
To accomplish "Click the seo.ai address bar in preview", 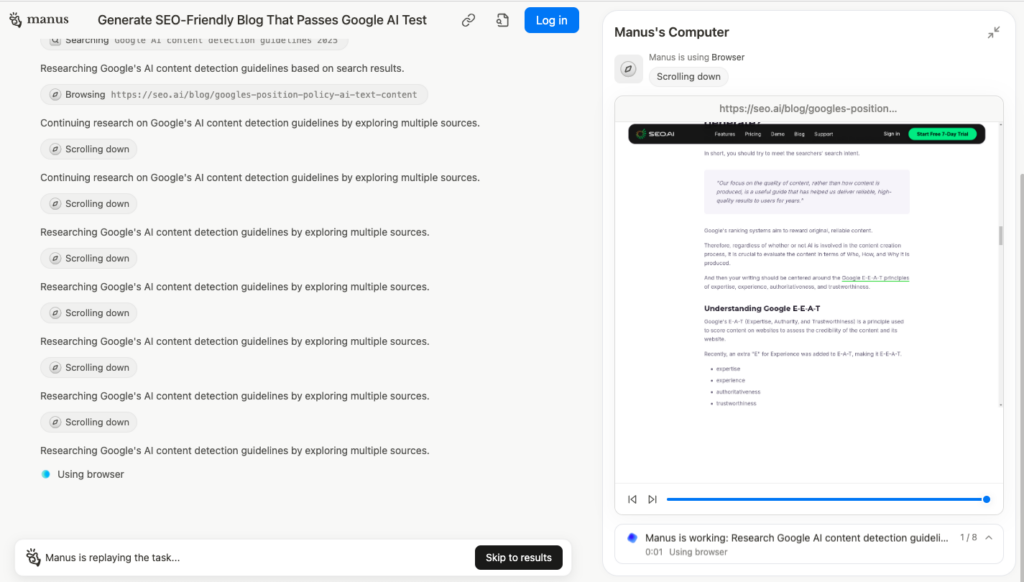I will point(808,108).
